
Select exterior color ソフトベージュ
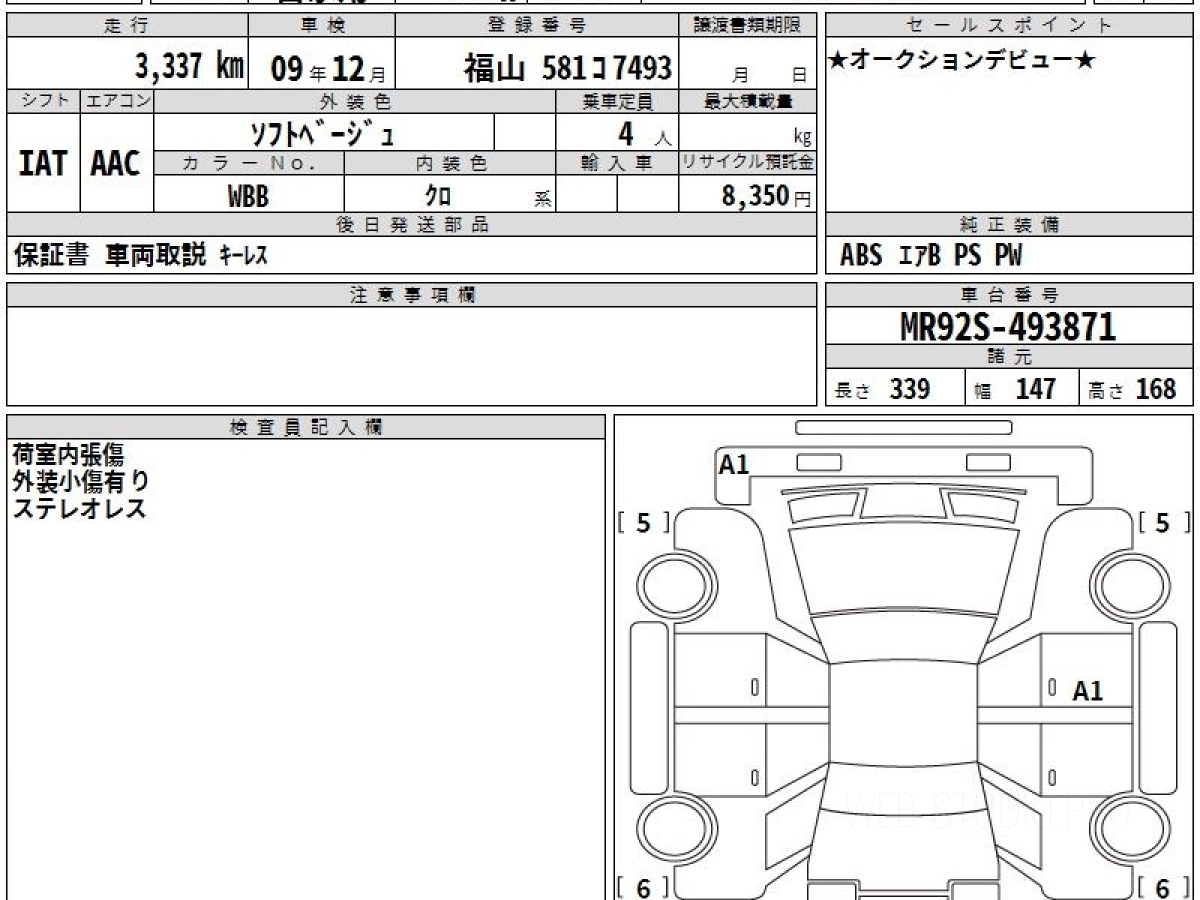pos(322,133)
